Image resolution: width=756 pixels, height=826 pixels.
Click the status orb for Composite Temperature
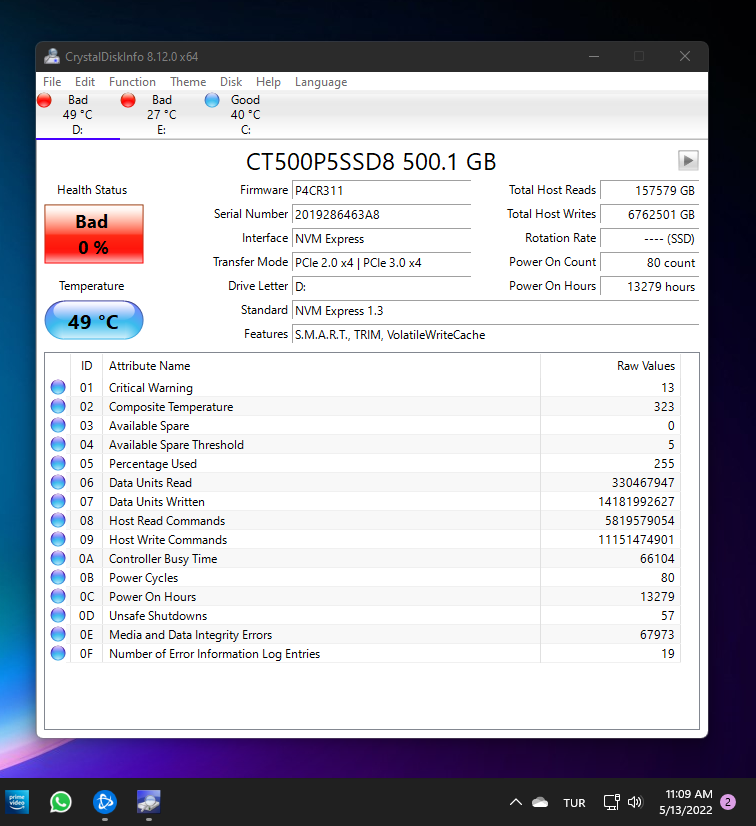tap(58, 406)
